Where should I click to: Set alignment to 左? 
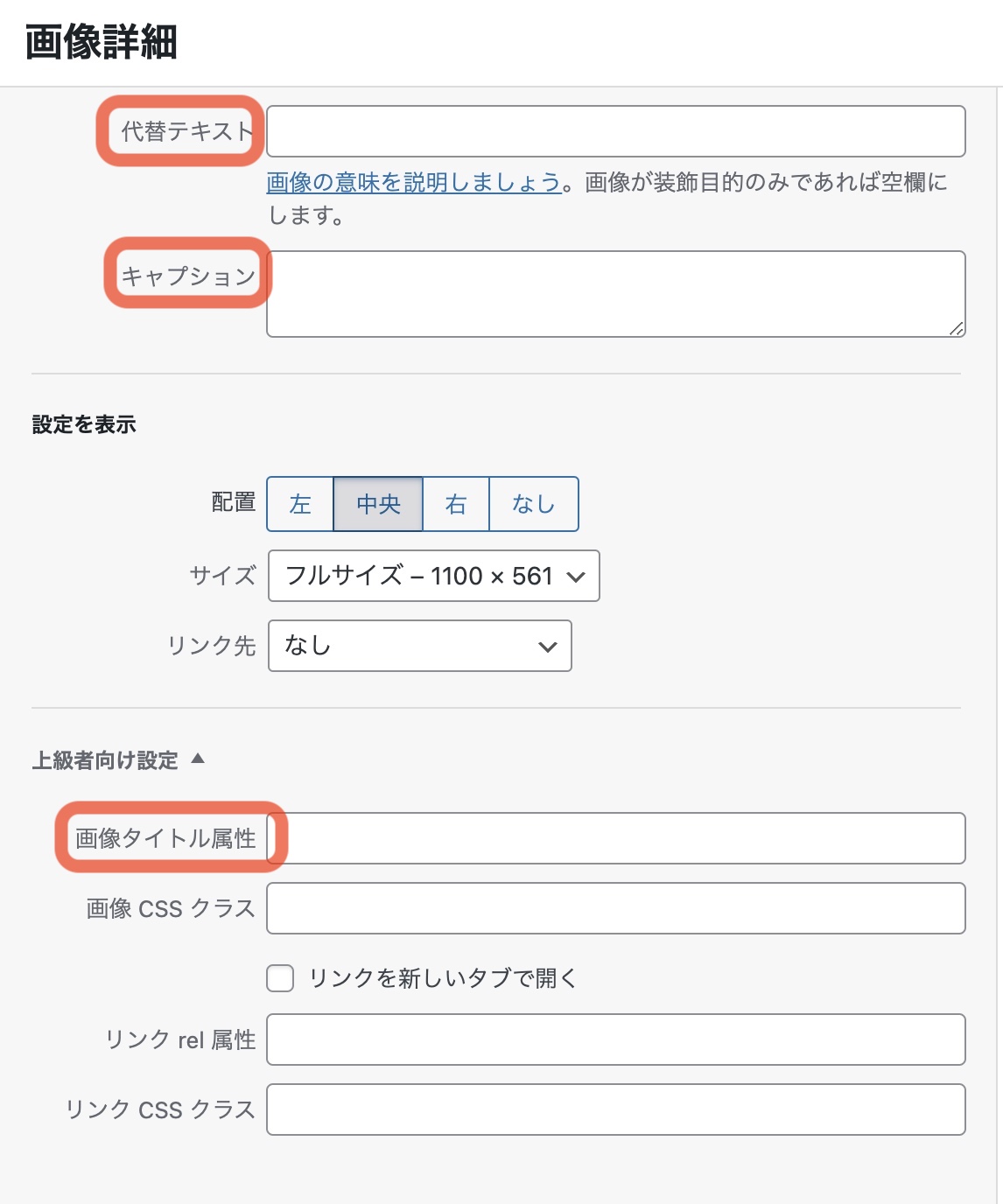(300, 504)
